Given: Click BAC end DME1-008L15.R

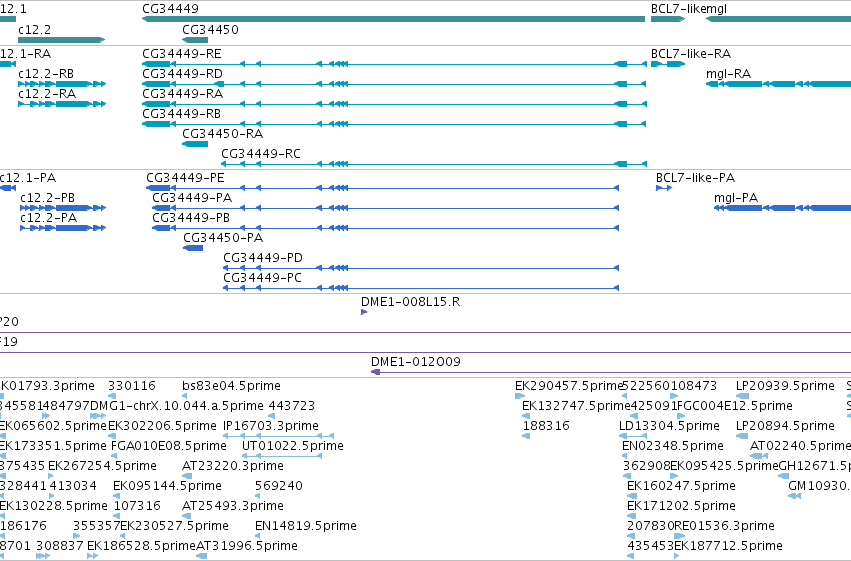Looking at the screenshot, I should click(410, 302).
